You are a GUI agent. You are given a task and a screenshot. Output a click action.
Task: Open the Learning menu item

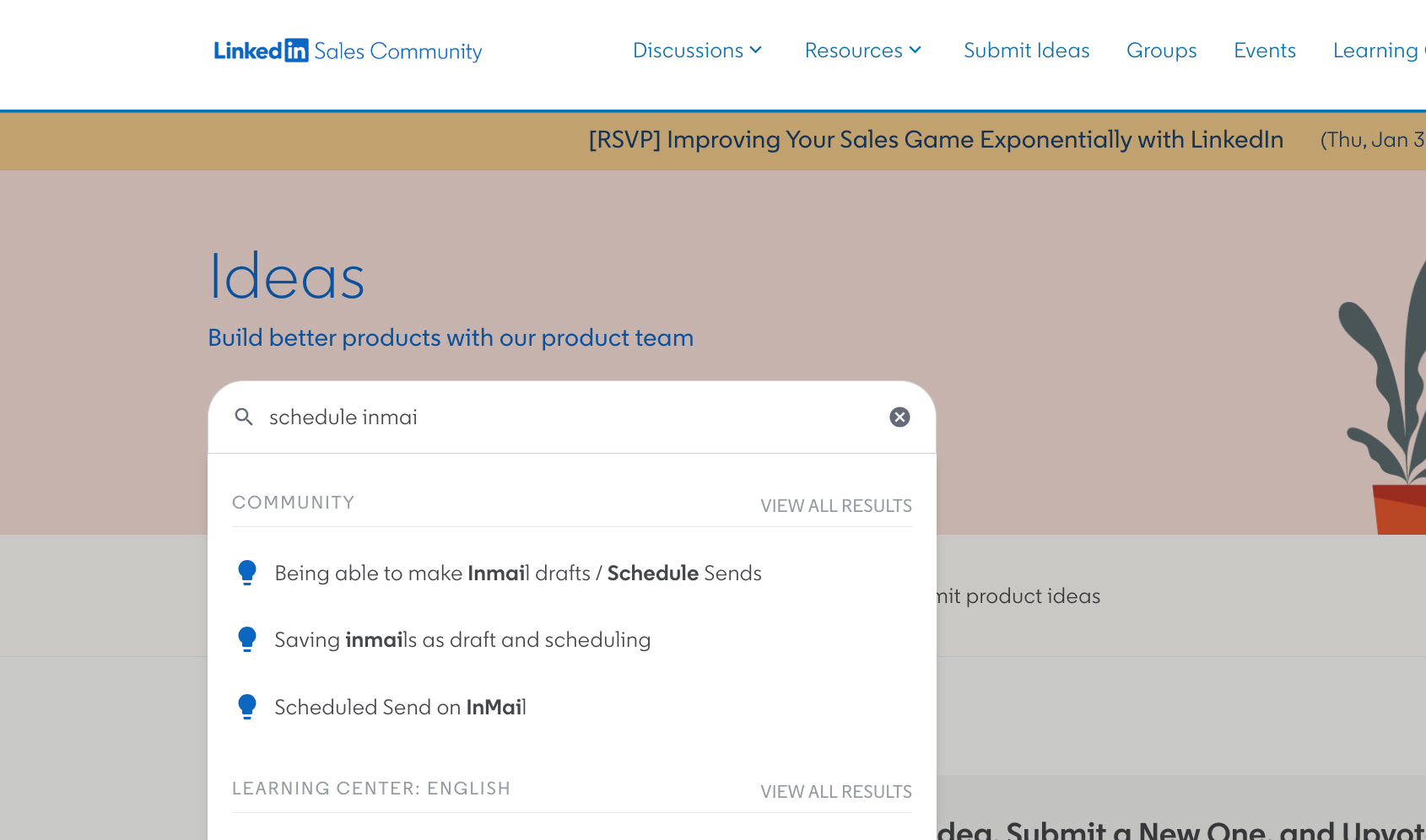point(1379,51)
